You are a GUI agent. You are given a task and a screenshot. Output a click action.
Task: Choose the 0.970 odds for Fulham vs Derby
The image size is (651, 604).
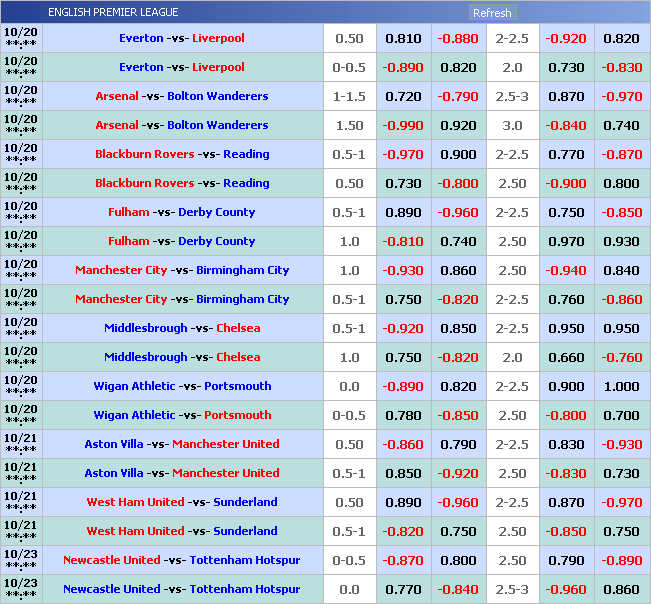pyautogui.click(x=566, y=242)
